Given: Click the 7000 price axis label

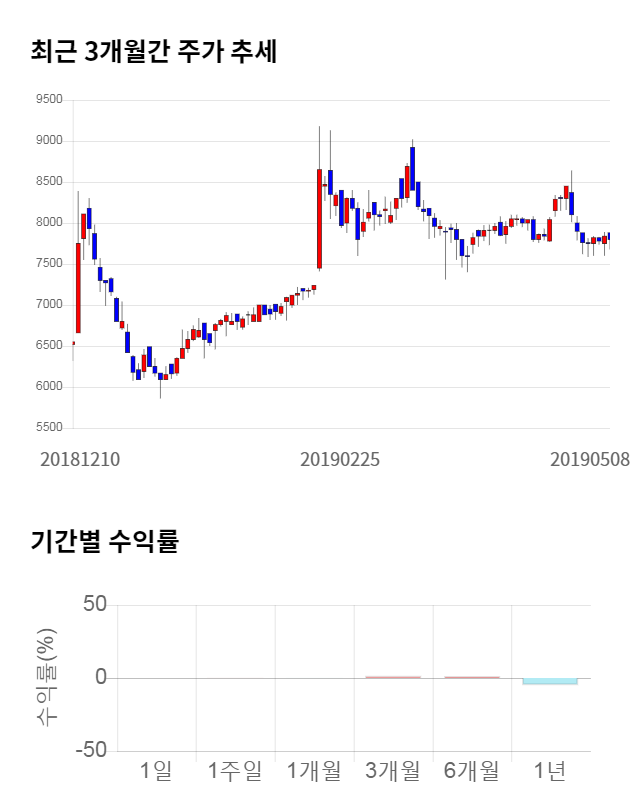Looking at the screenshot, I should pyautogui.click(x=49, y=305).
